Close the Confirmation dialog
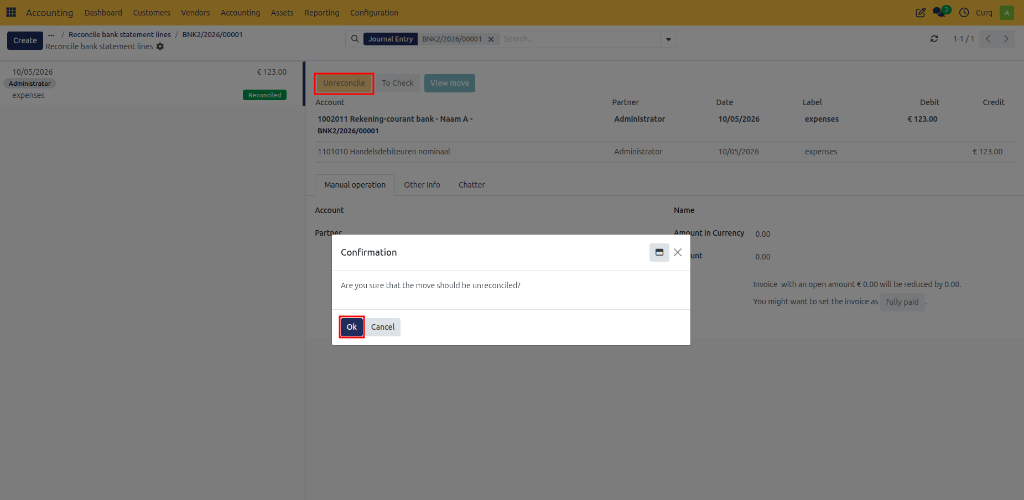Image resolution: width=1024 pixels, height=500 pixels. pyautogui.click(x=678, y=253)
